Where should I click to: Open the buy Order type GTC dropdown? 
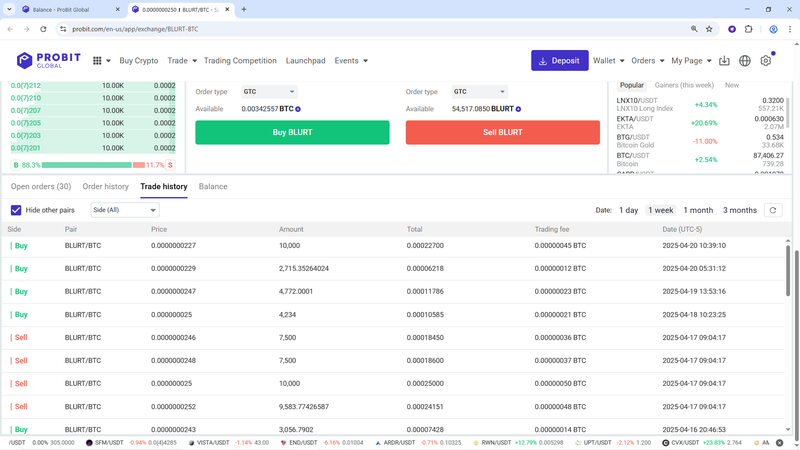(x=269, y=92)
